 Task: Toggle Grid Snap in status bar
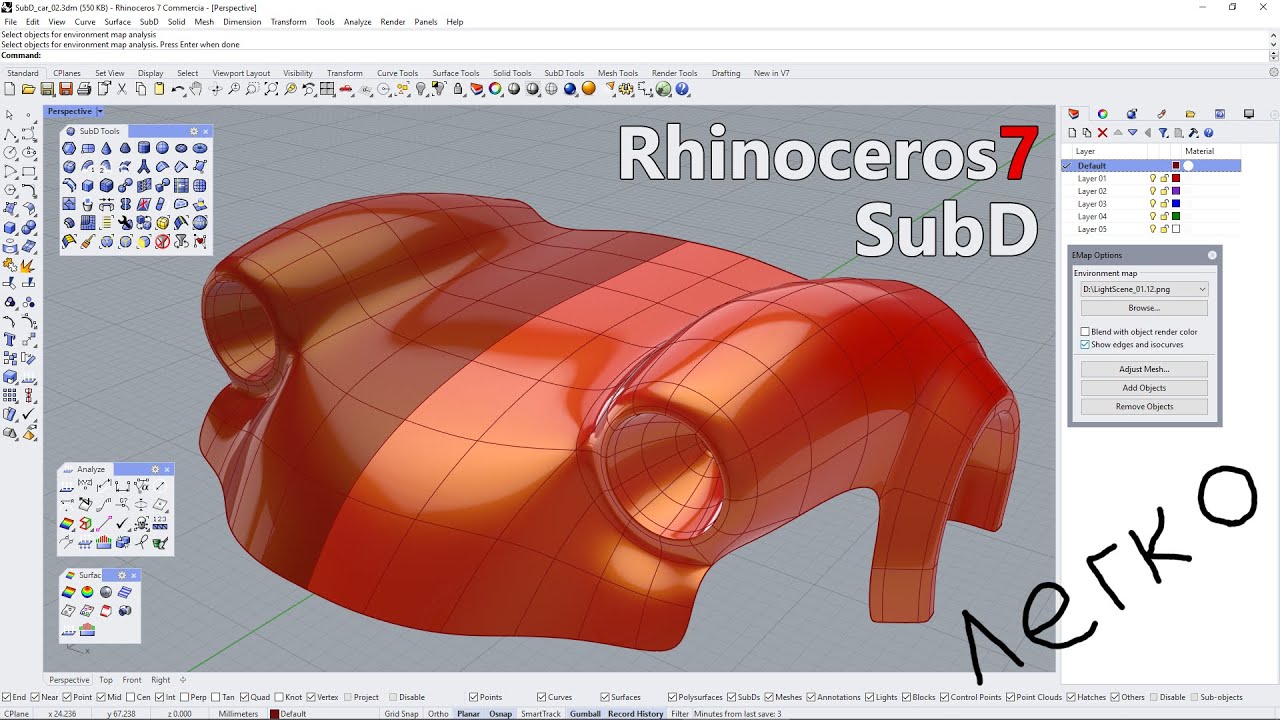pos(401,714)
